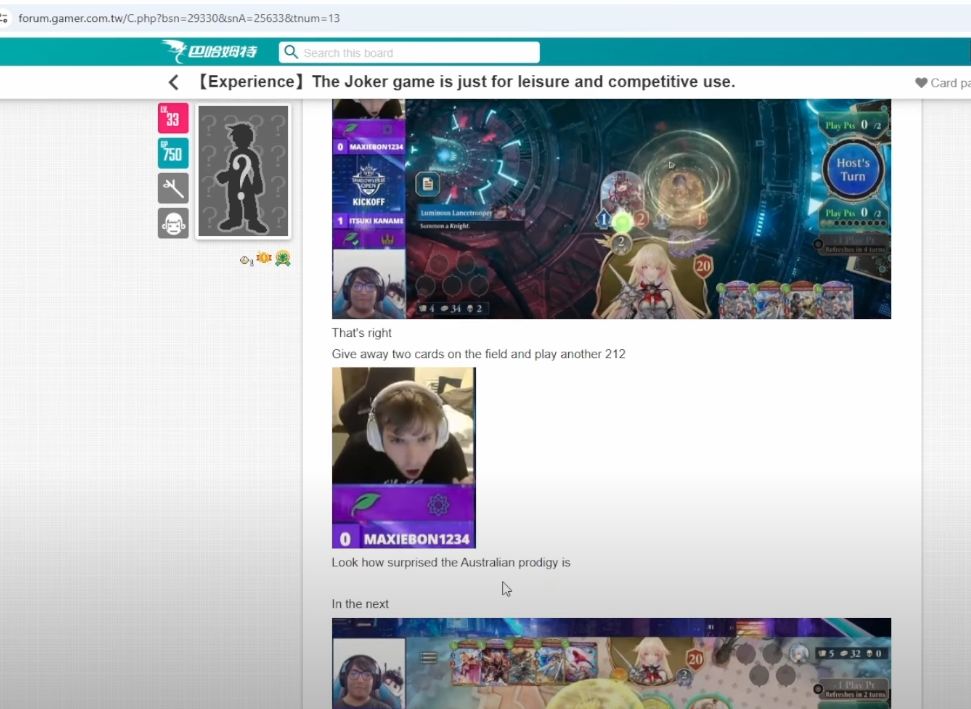The height and width of the screenshot is (709, 971).
Task: Click the text 'Look how surprised the Australian prodigy is'
Action: click(x=451, y=562)
